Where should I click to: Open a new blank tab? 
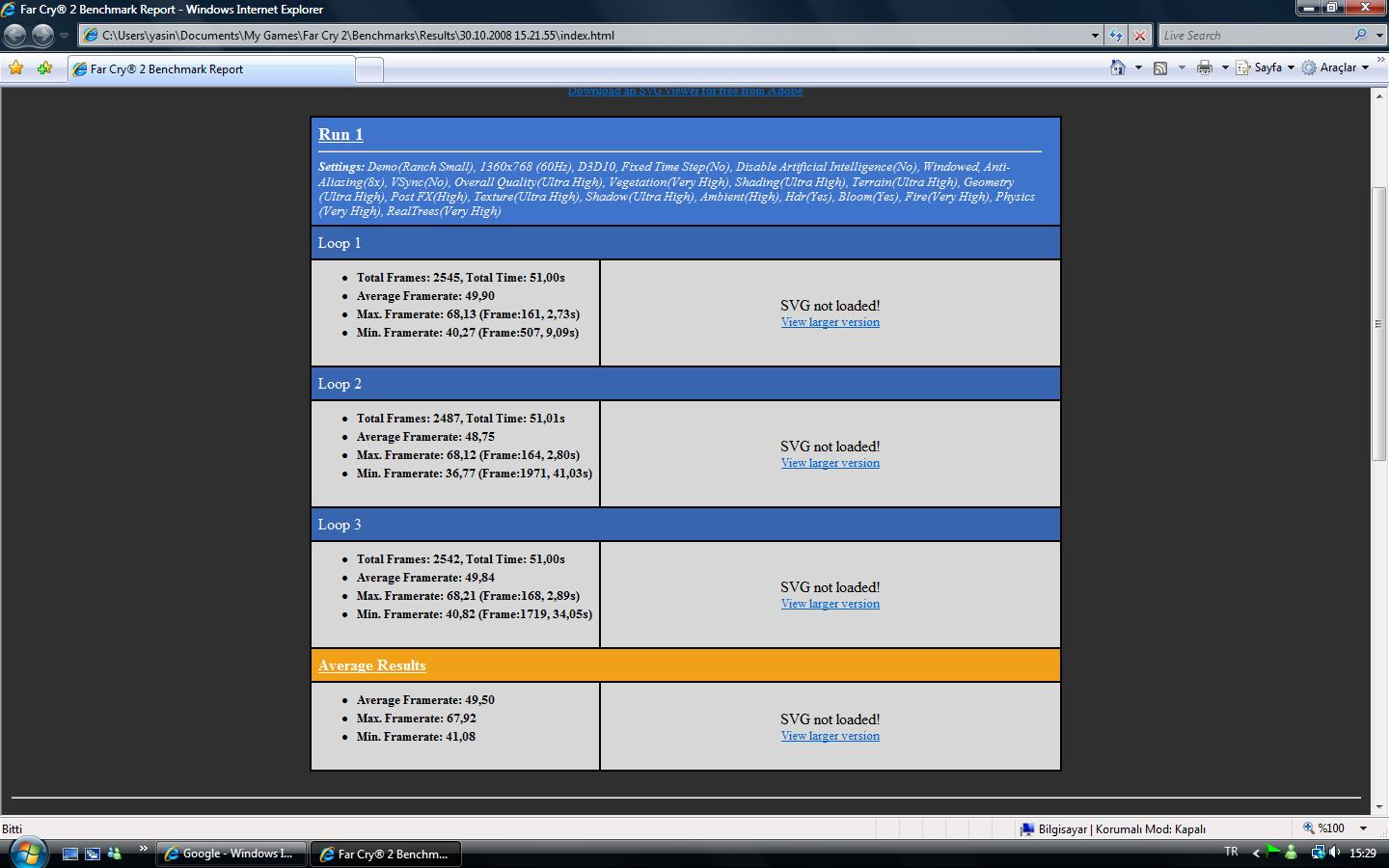[369, 69]
